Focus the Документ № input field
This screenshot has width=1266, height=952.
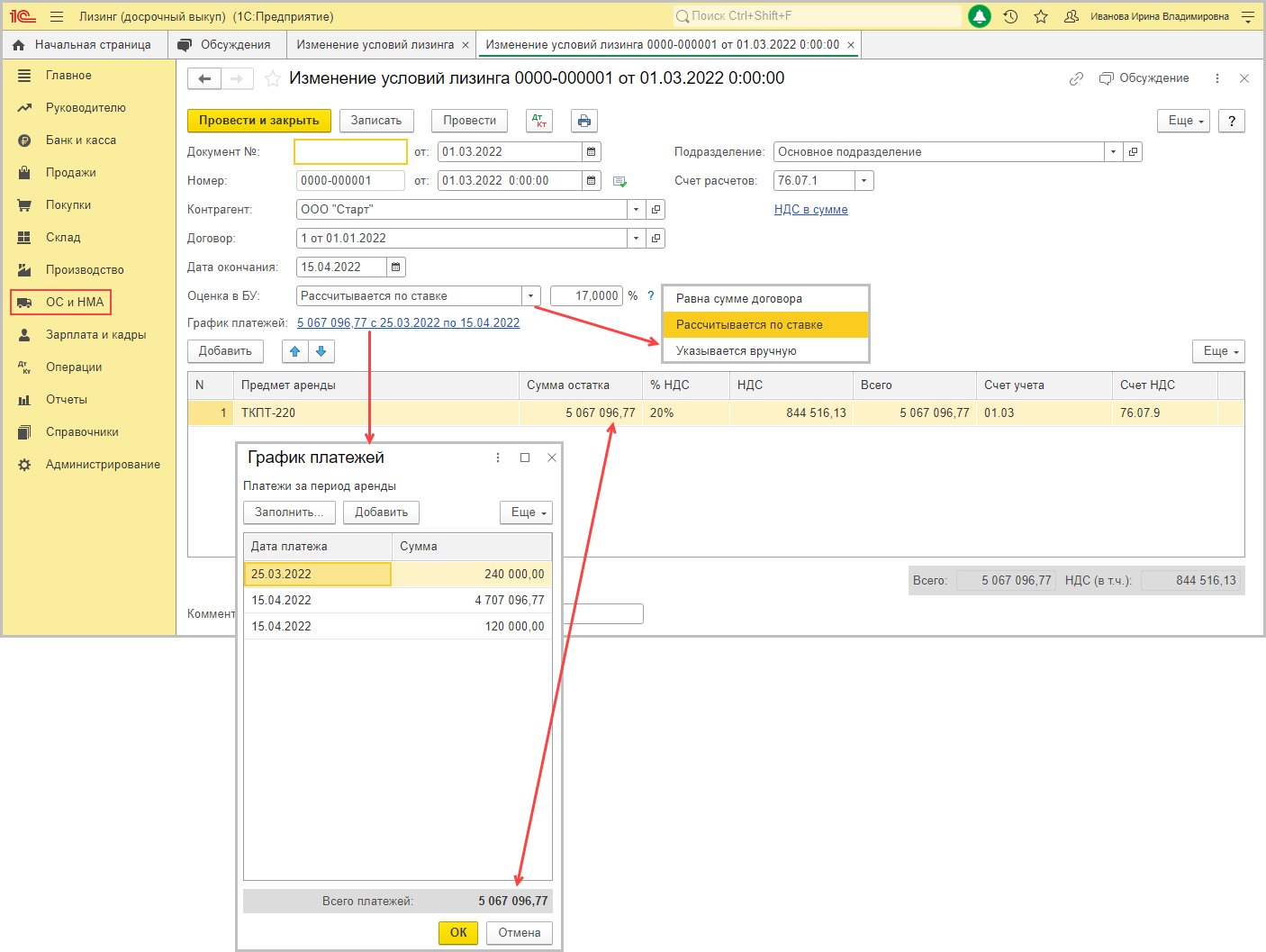click(x=350, y=152)
